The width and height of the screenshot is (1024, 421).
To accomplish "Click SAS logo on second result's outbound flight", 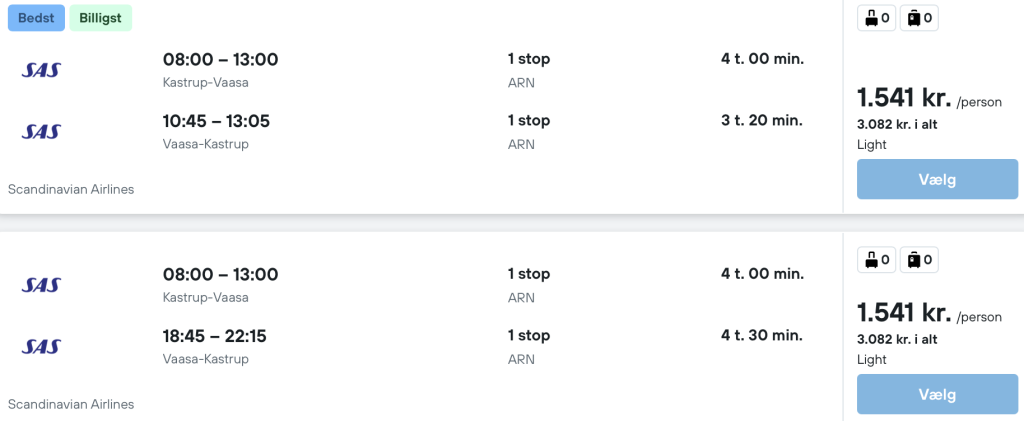I will (x=41, y=285).
